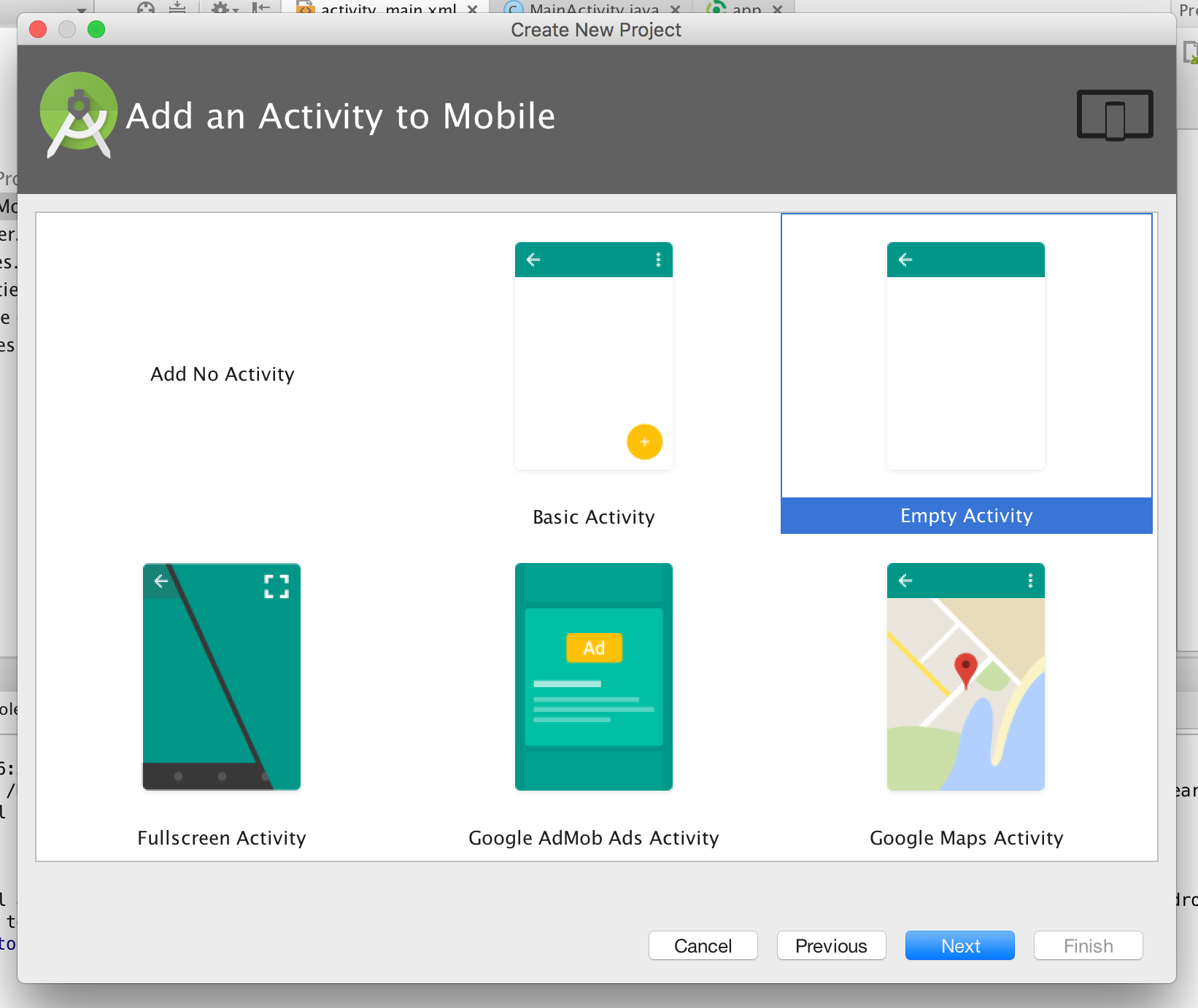Click the phone and tablet form factor icon
The height and width of the screenshot is (1008, 1198).
1113,115
